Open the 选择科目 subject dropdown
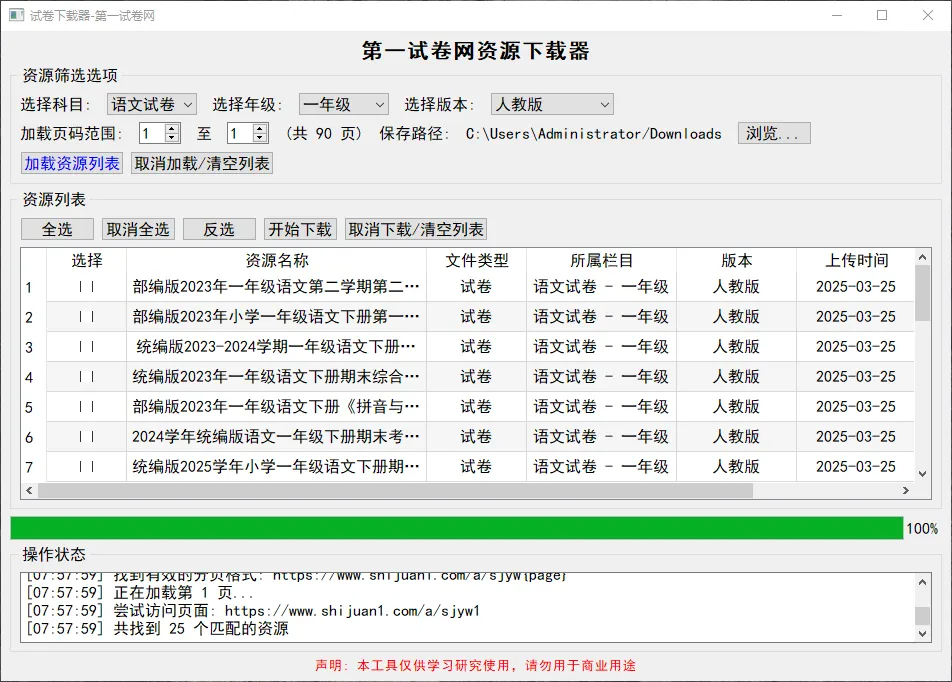Viewport: 952px width, 682px height. click(x=152, y=104)
